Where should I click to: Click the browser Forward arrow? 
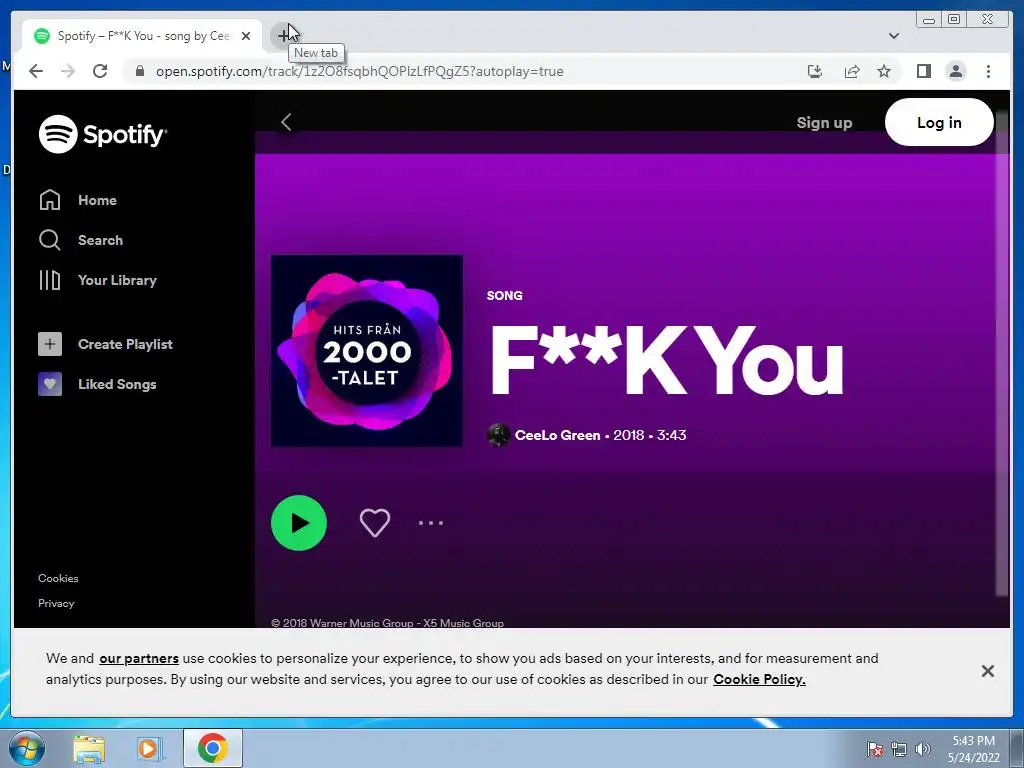(68, 71)
